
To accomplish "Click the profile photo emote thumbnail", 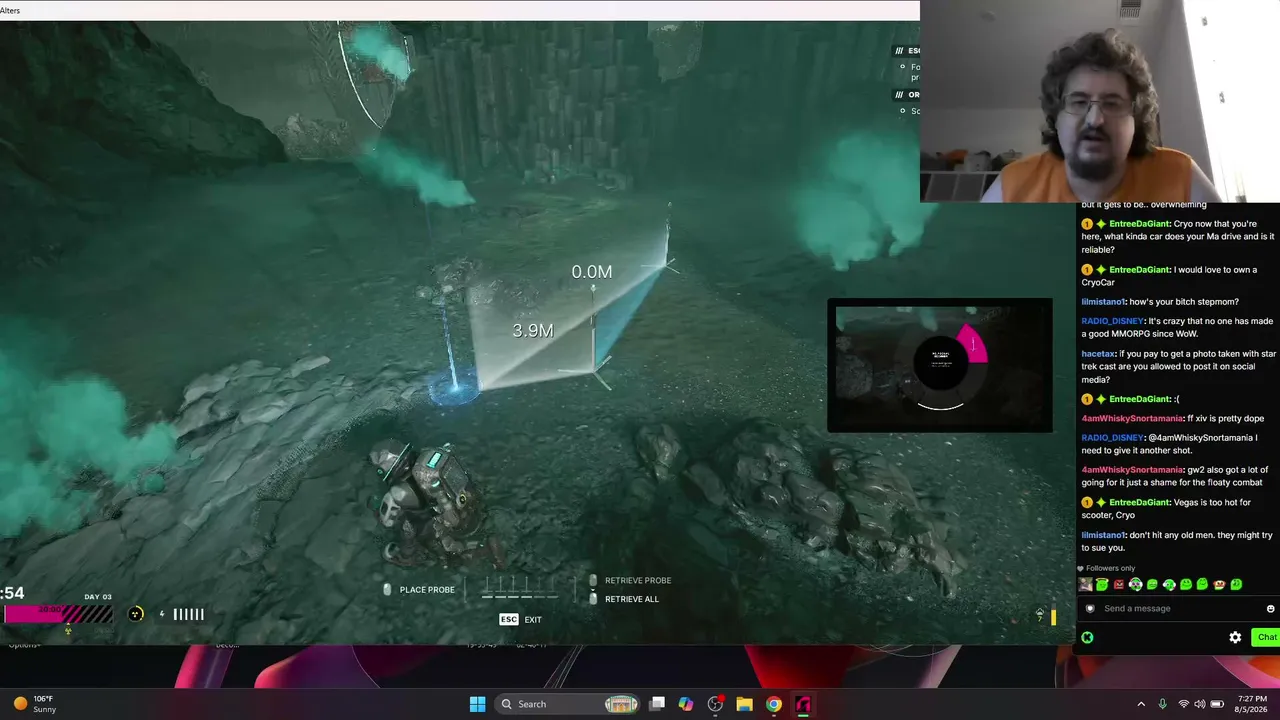I will (1086, 584).
